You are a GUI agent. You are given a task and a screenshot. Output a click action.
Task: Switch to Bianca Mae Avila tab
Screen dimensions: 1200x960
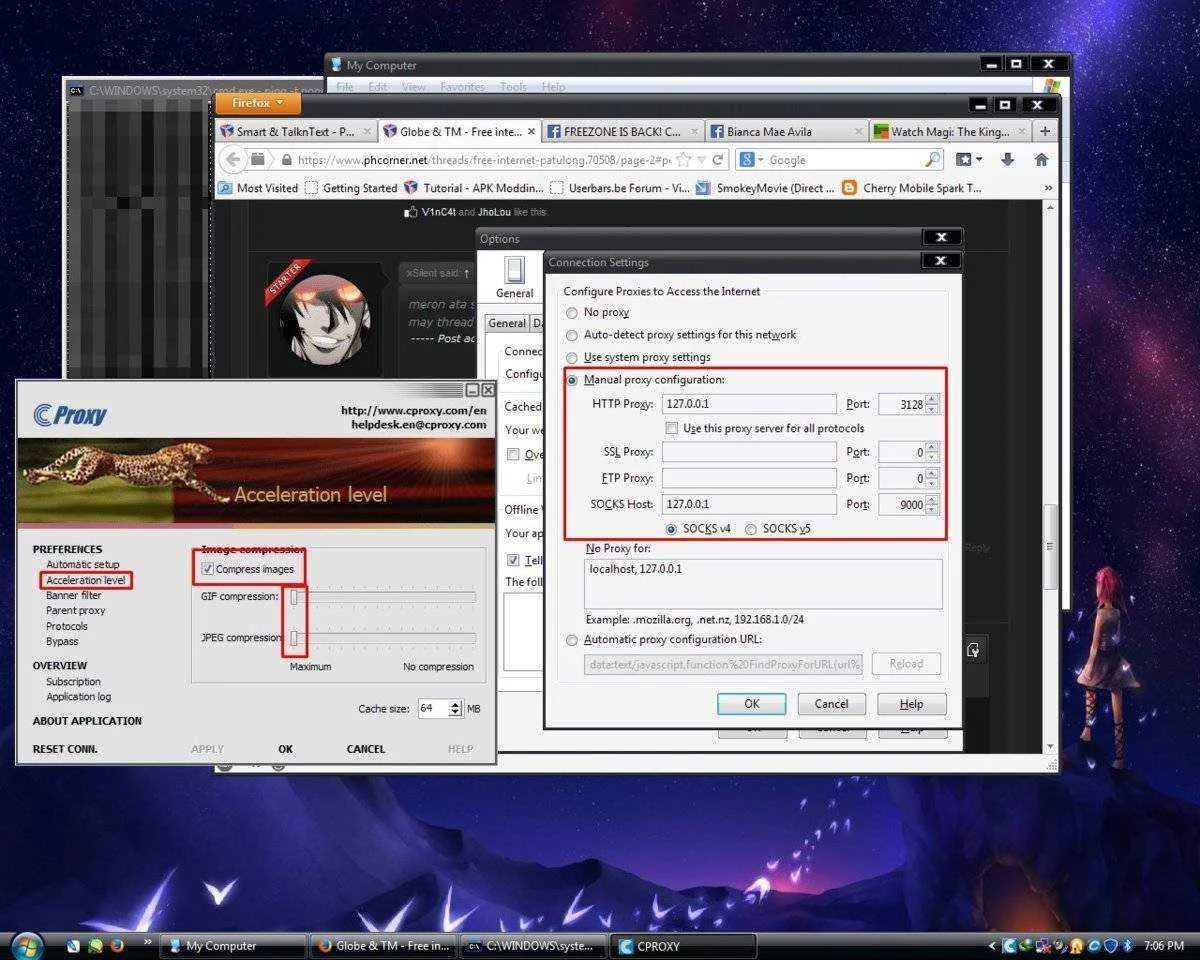(785, 131)
